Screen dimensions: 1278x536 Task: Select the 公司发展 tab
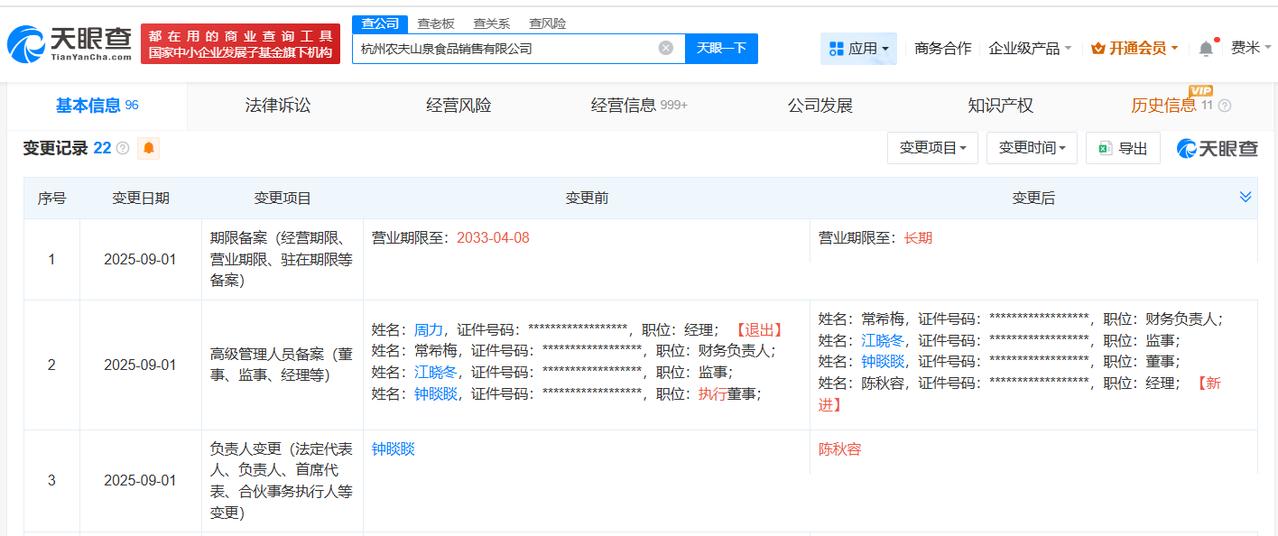[x=820, y=105]
